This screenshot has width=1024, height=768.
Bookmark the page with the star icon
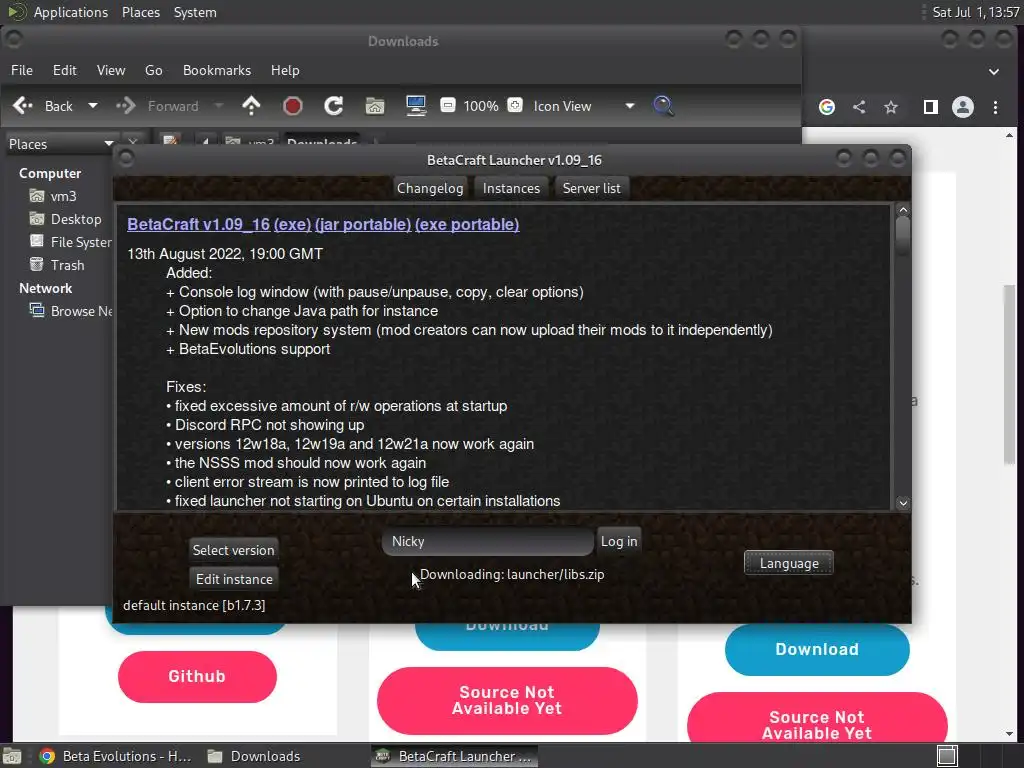click(891, 107)
